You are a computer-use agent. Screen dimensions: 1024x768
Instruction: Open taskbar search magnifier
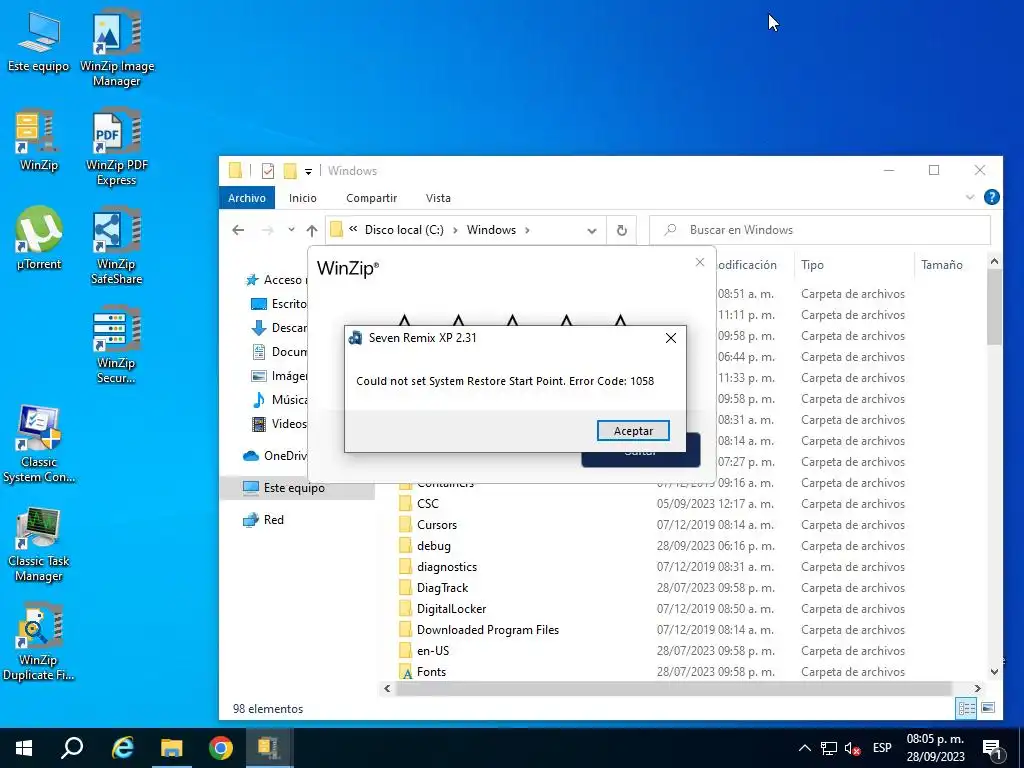click(x=72, y=748)
